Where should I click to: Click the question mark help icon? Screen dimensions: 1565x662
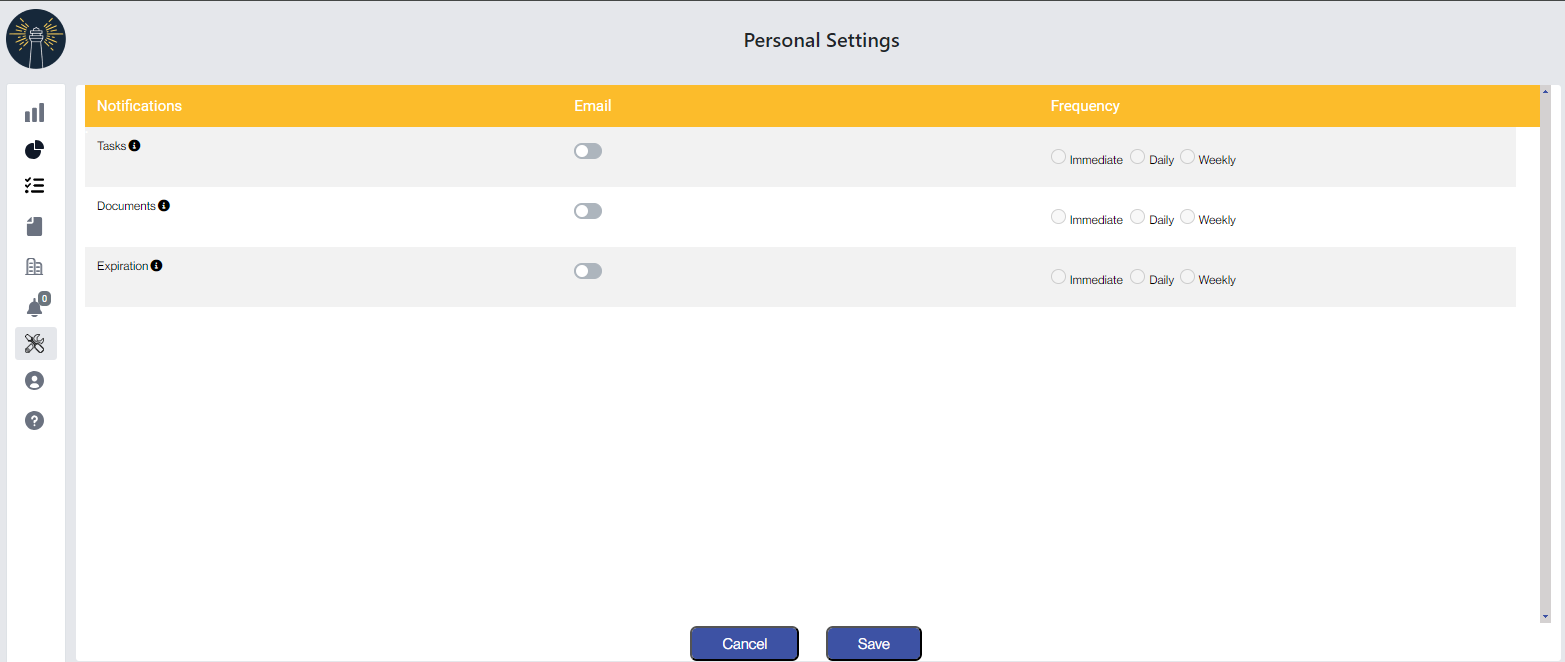pyautogui.click(x=35, y=421)
